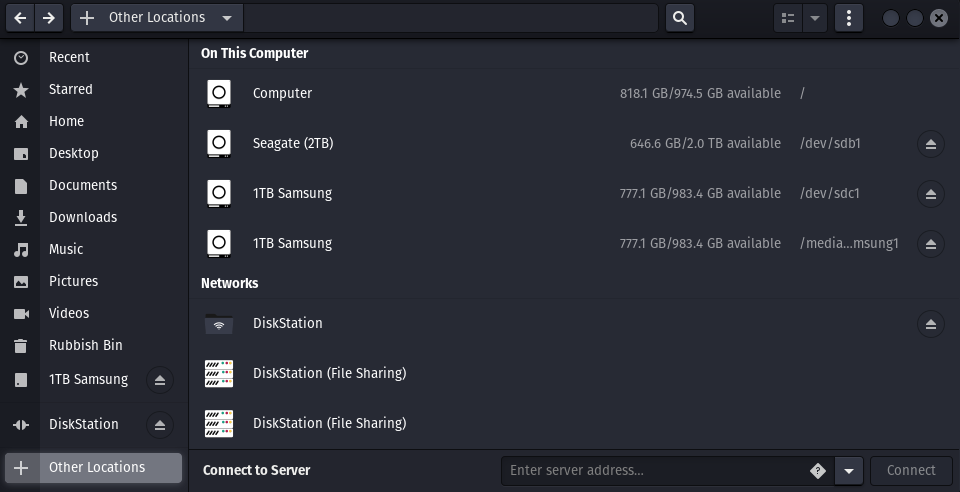Unmount 1TB Samsung from the sidebar
The image size is (960, 492).
click(160, 380)
